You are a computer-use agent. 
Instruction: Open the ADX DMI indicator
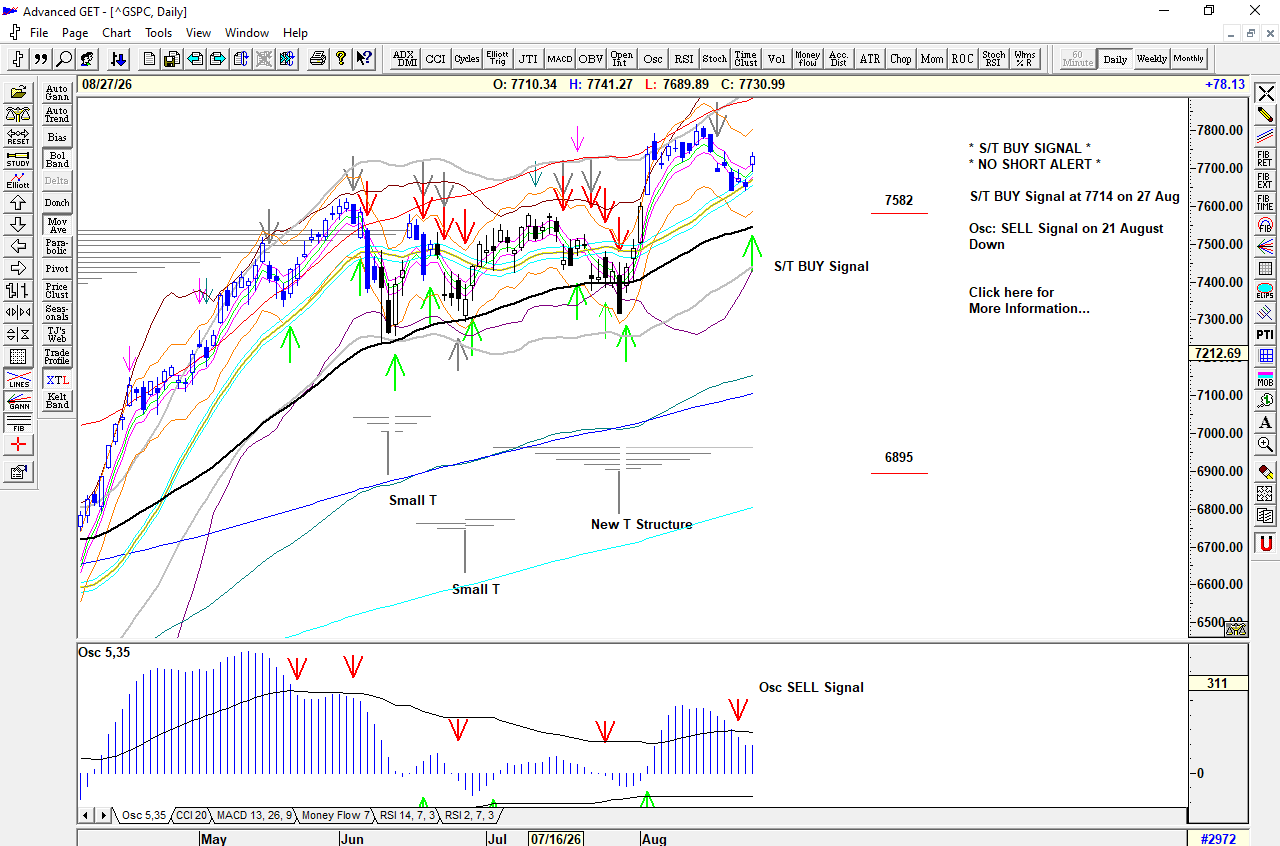click(x=405, y=59)
